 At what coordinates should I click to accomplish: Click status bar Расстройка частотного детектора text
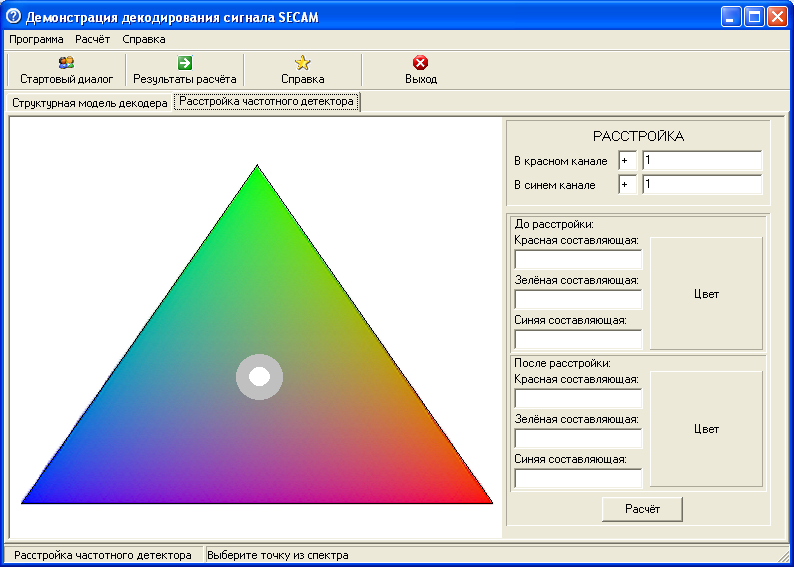[103, 555]
